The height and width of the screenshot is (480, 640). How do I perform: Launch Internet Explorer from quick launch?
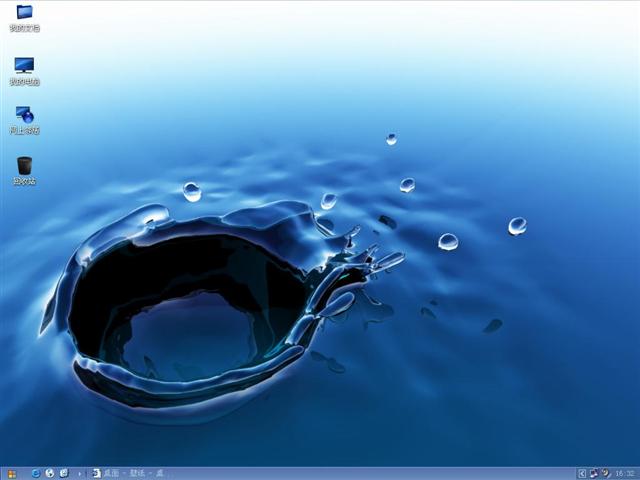(36, 473)
